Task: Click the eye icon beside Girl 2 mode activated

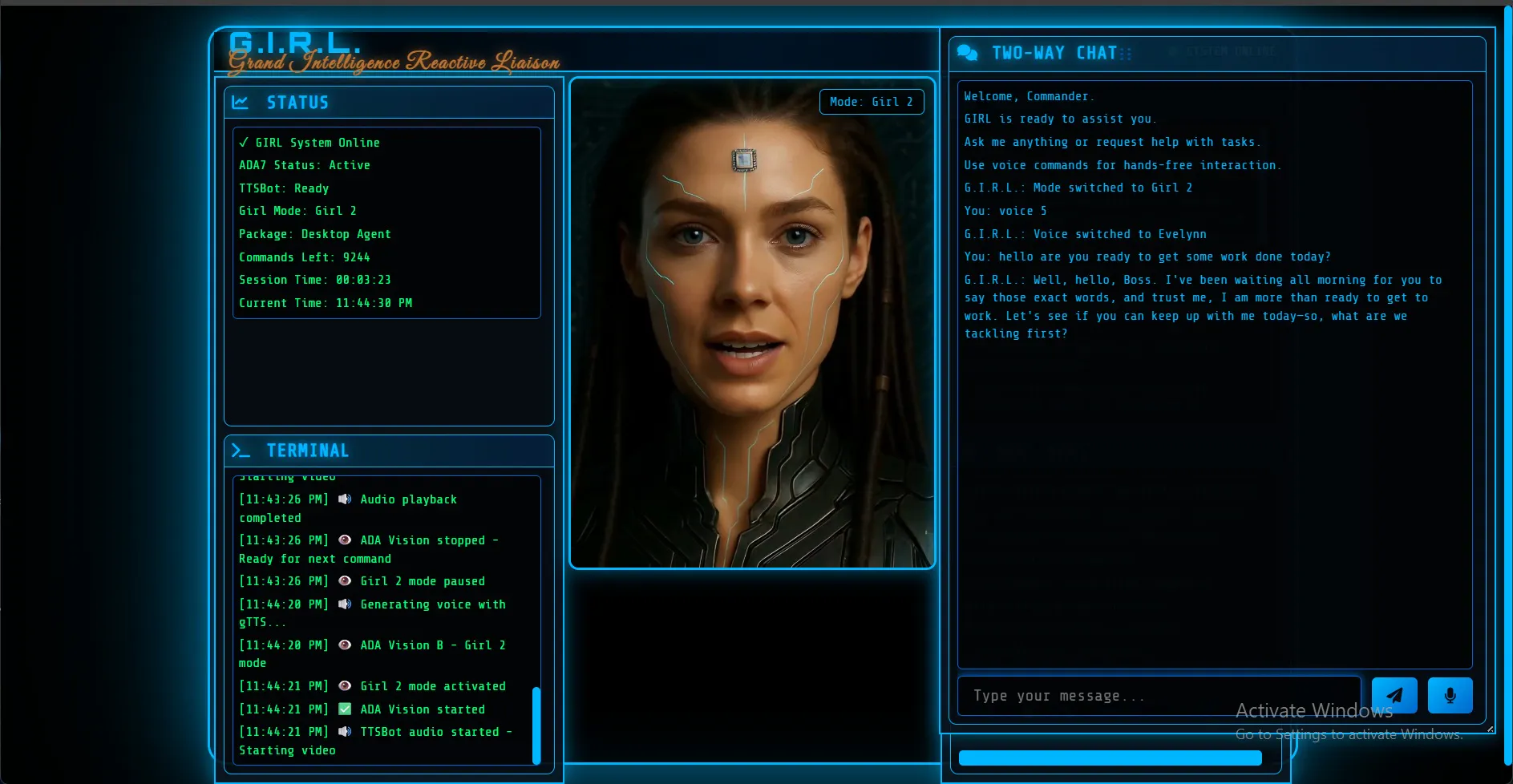Action: [345, 686]
